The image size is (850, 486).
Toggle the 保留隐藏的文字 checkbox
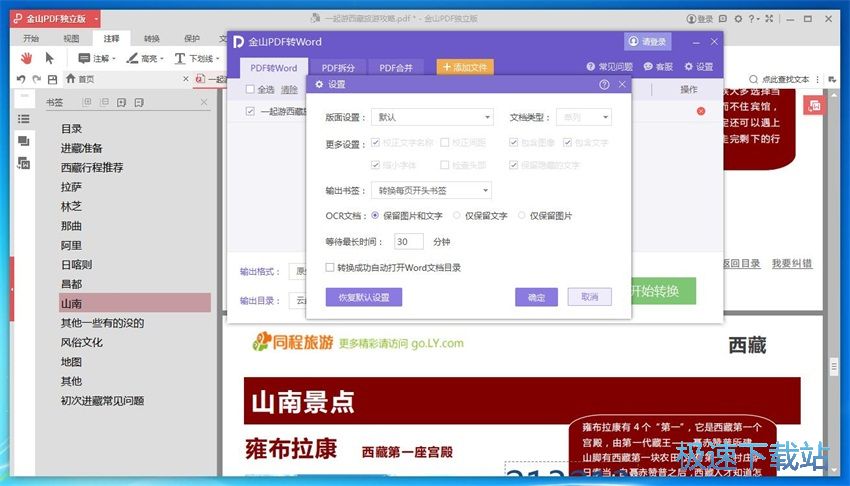click(x=513, y=165)
